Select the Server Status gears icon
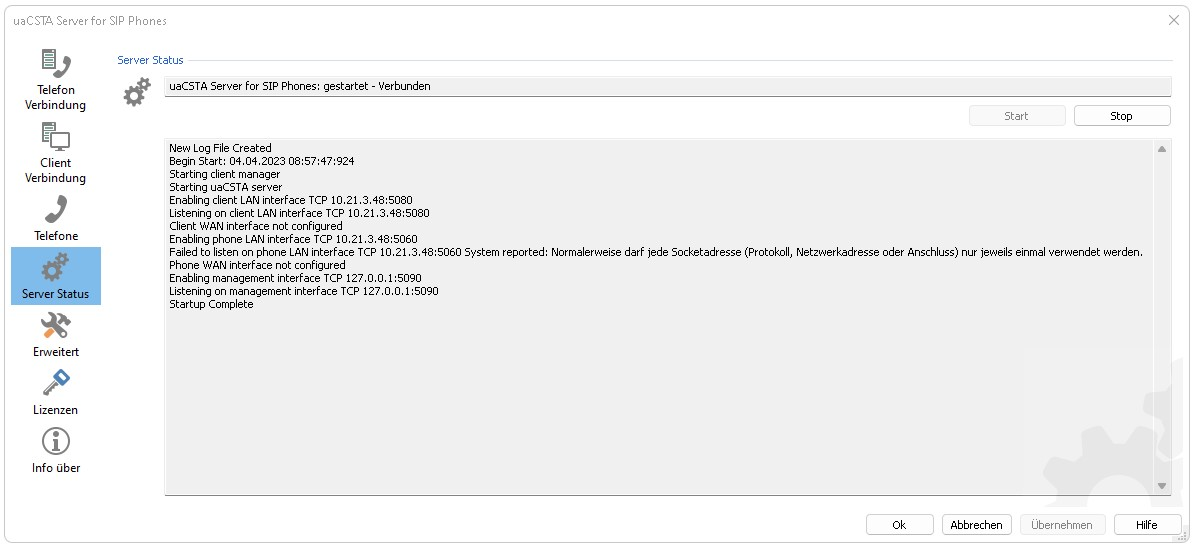This screenshot has width=1193, height=550. 56,268
